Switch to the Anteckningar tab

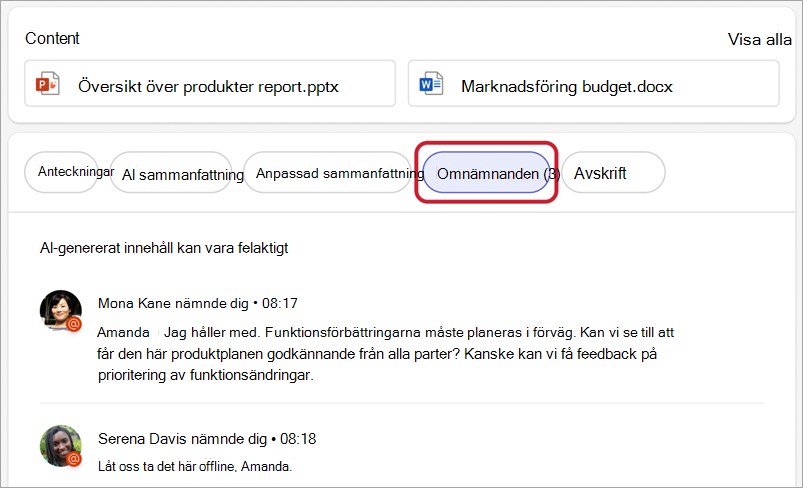[x=61, y=173]
